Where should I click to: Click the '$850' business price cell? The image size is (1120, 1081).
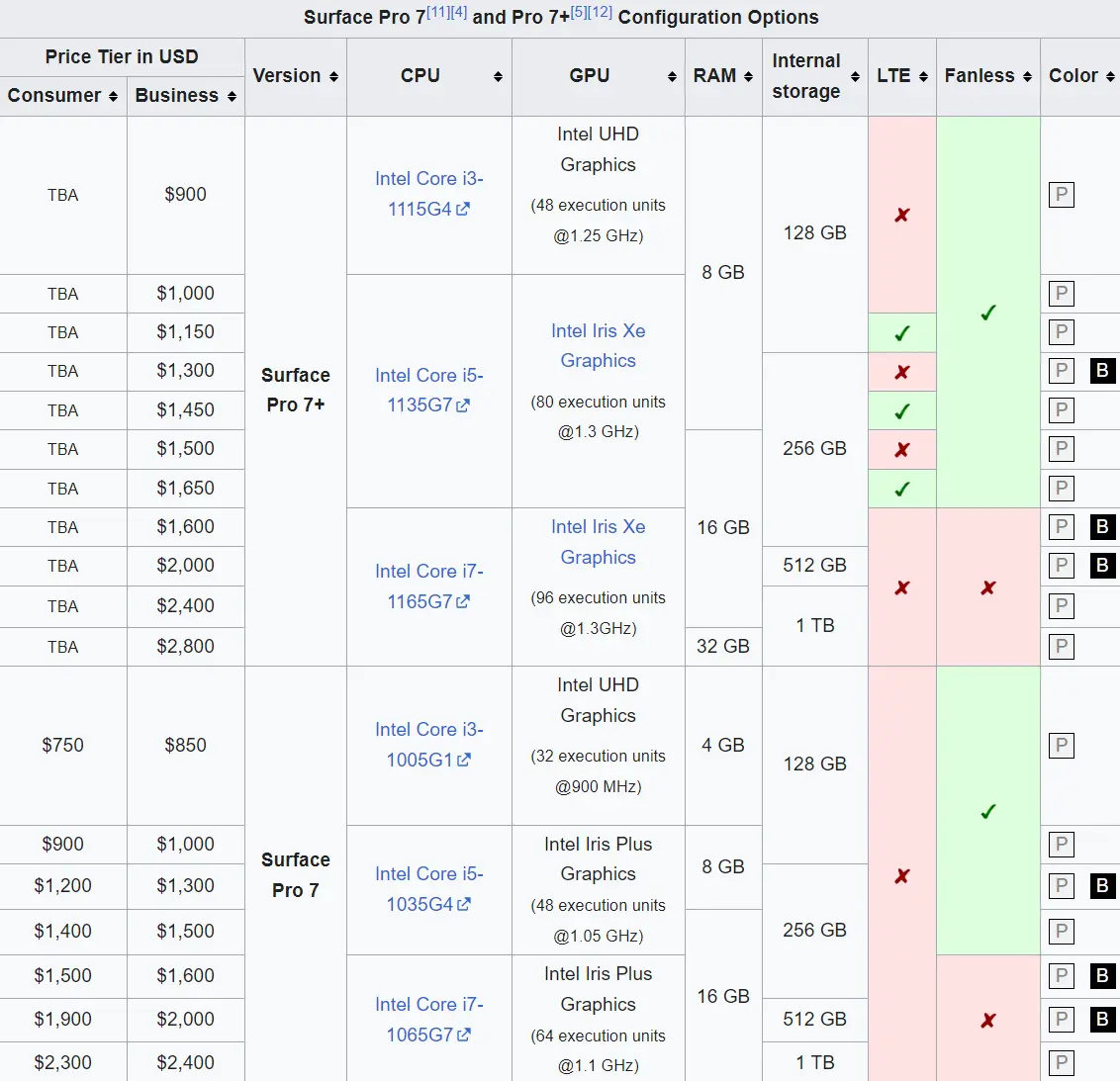186,745
